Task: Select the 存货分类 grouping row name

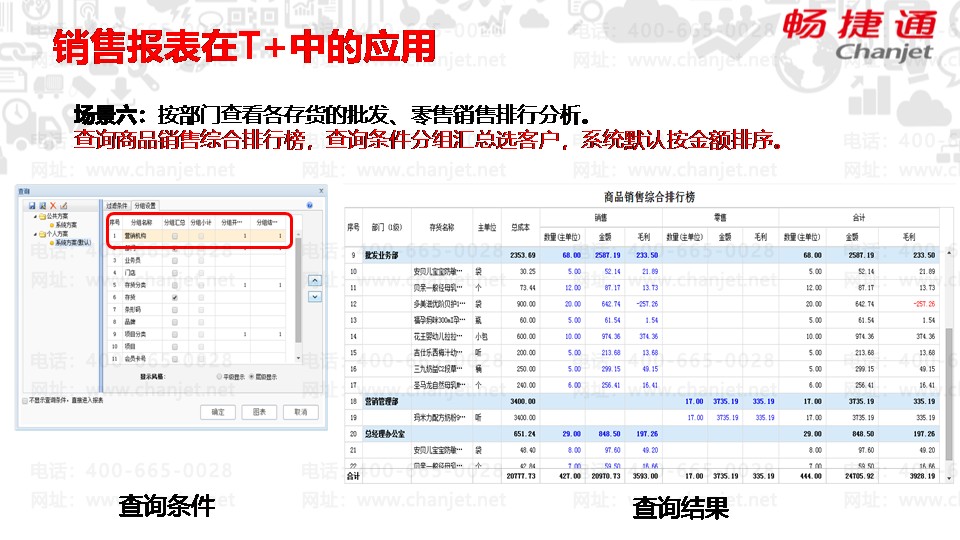Action: tap(135, 285)
